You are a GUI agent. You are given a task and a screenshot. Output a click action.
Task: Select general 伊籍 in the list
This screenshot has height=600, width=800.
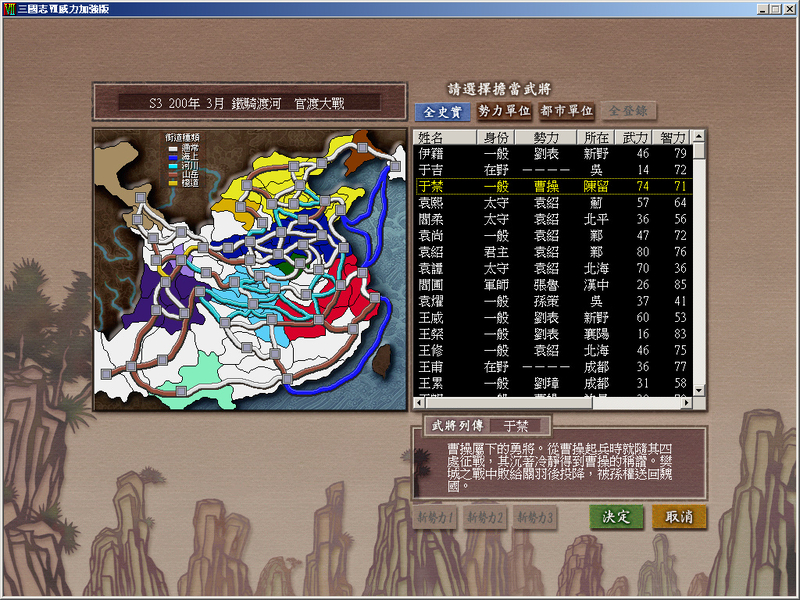tap(553, 153)
